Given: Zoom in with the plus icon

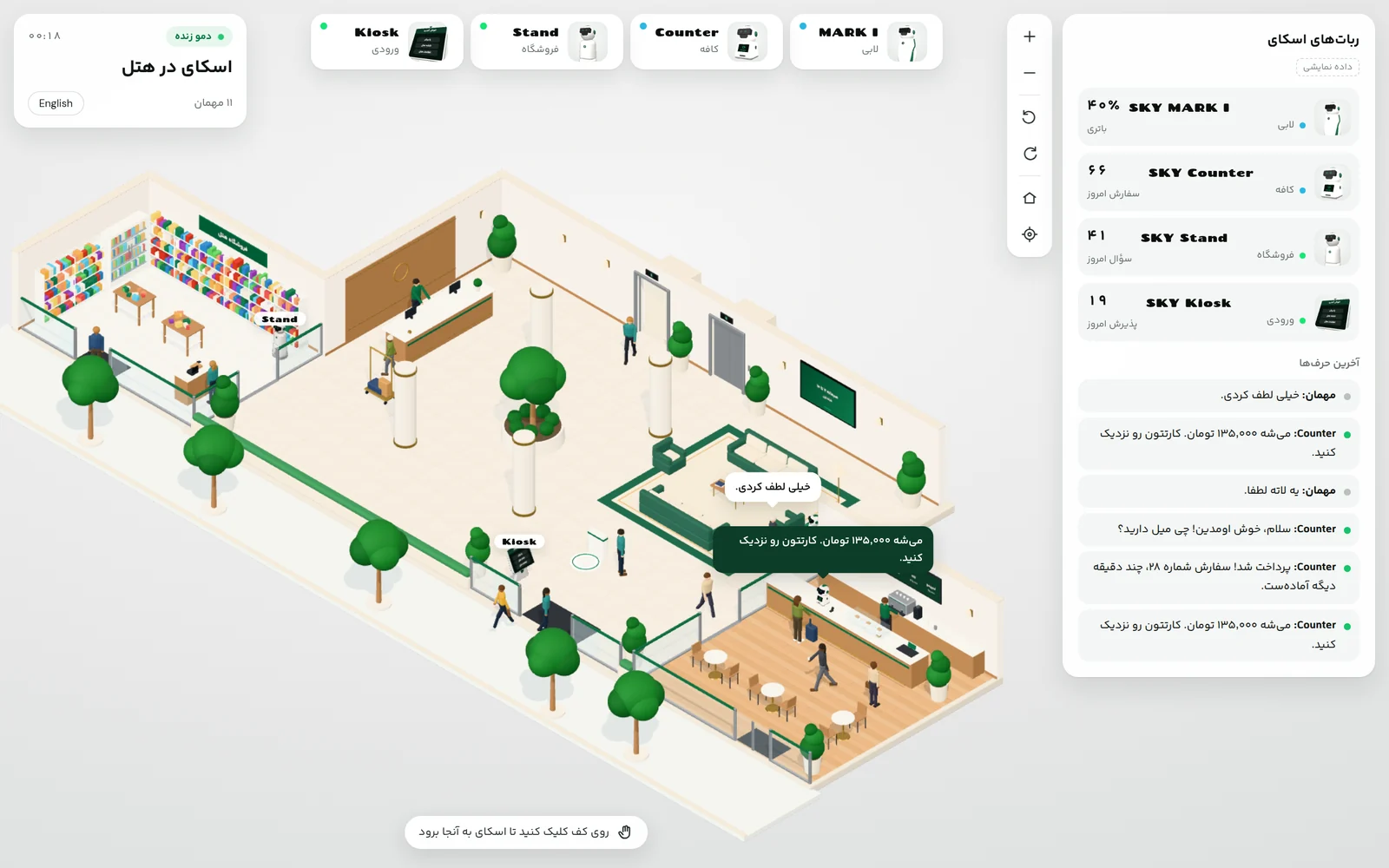Looking at the screenshot, I should [1030, 36].
